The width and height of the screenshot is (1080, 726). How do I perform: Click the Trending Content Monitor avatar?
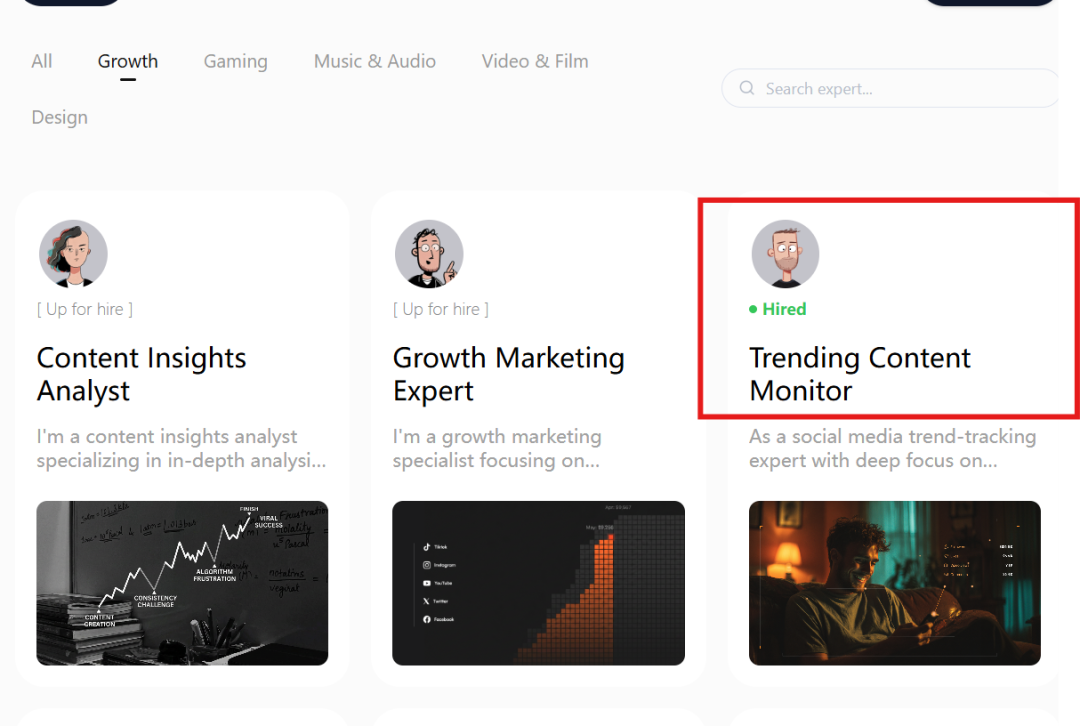pyautogui.click(x=785, y=253)
